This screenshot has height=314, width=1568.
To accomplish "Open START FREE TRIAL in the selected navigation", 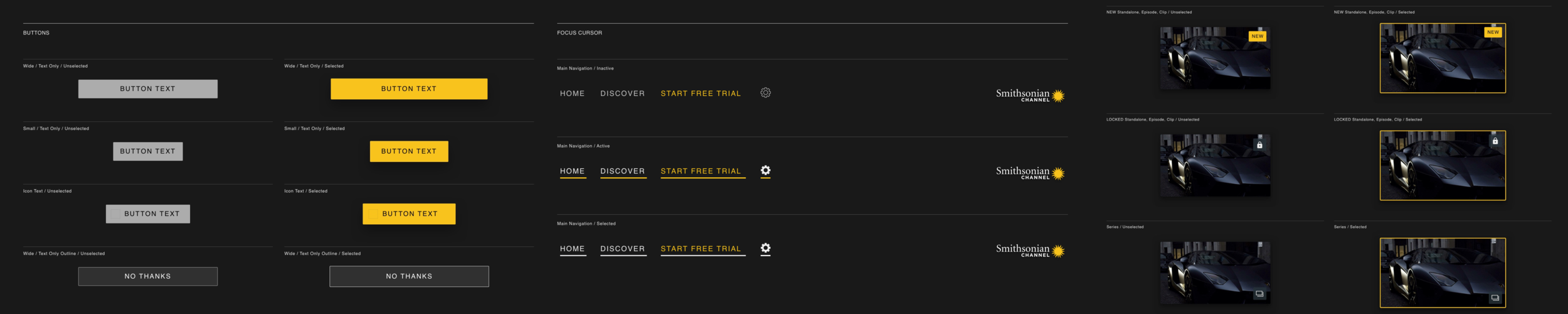I will coord(701,249).
